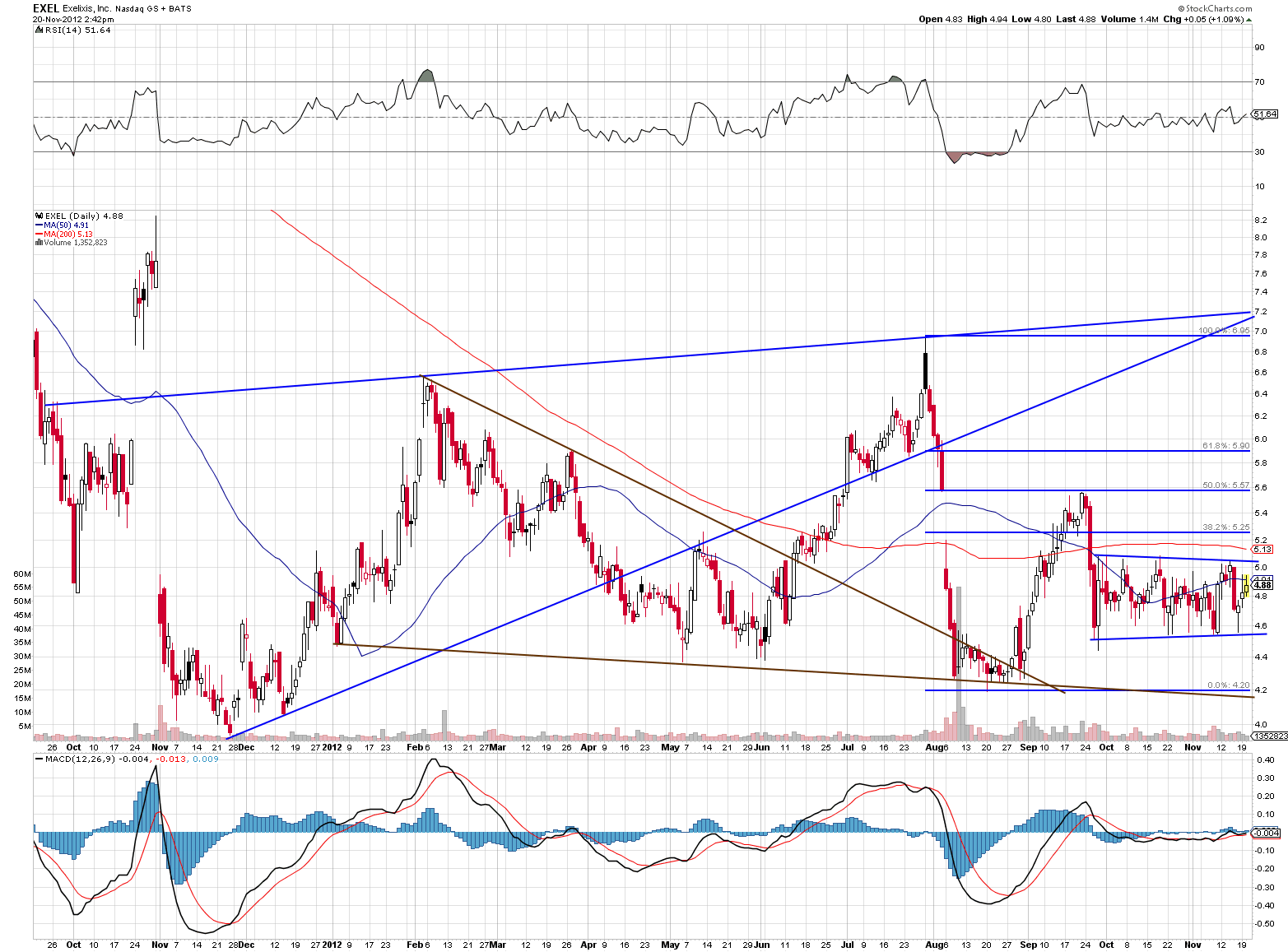Click the 0.40 MACD axis label

[x=1265, y=760]
